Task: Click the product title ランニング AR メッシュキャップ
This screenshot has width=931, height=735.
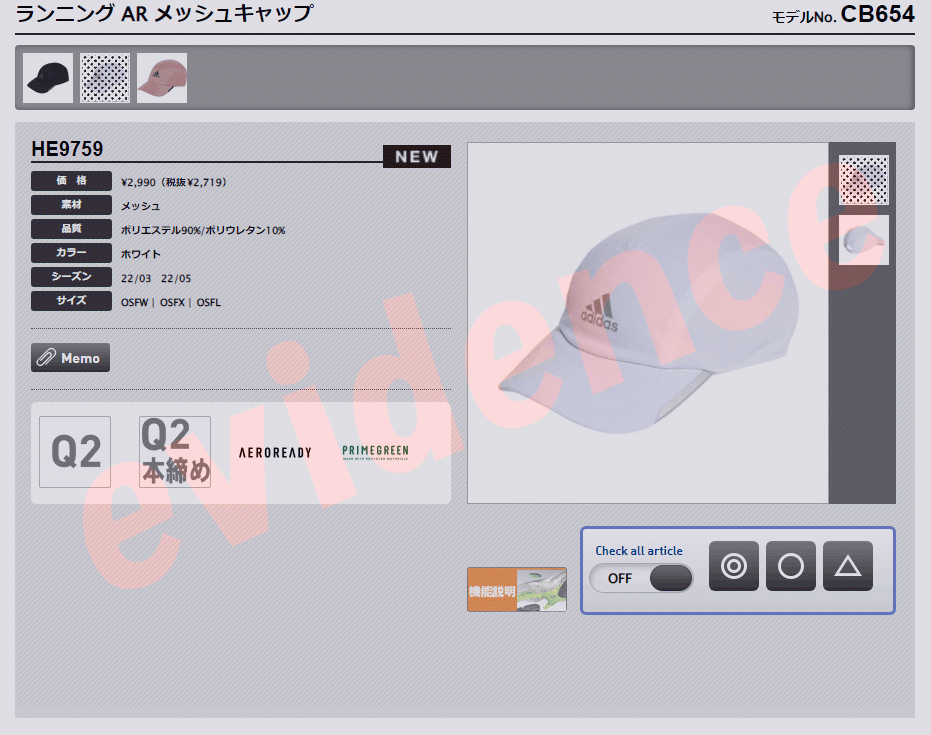Action: point(164,13)
